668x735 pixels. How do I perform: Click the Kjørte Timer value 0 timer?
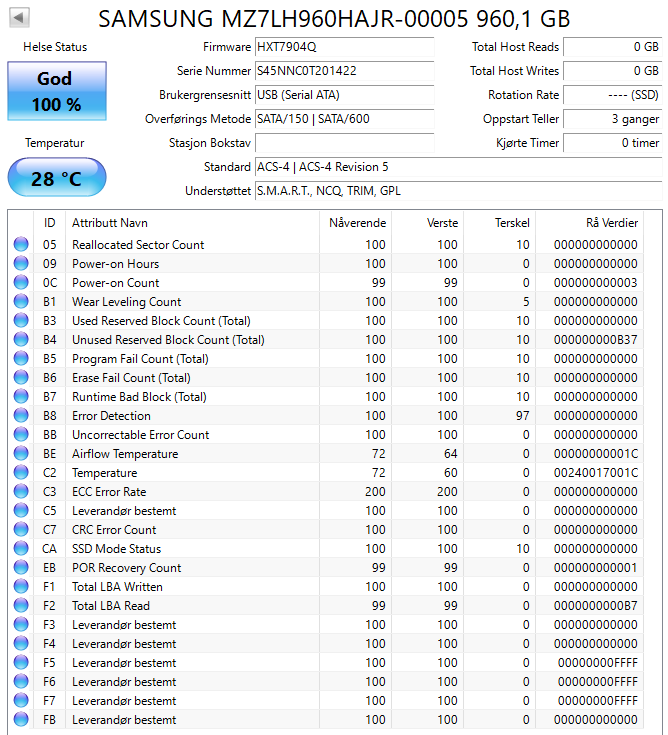[613, 143]
